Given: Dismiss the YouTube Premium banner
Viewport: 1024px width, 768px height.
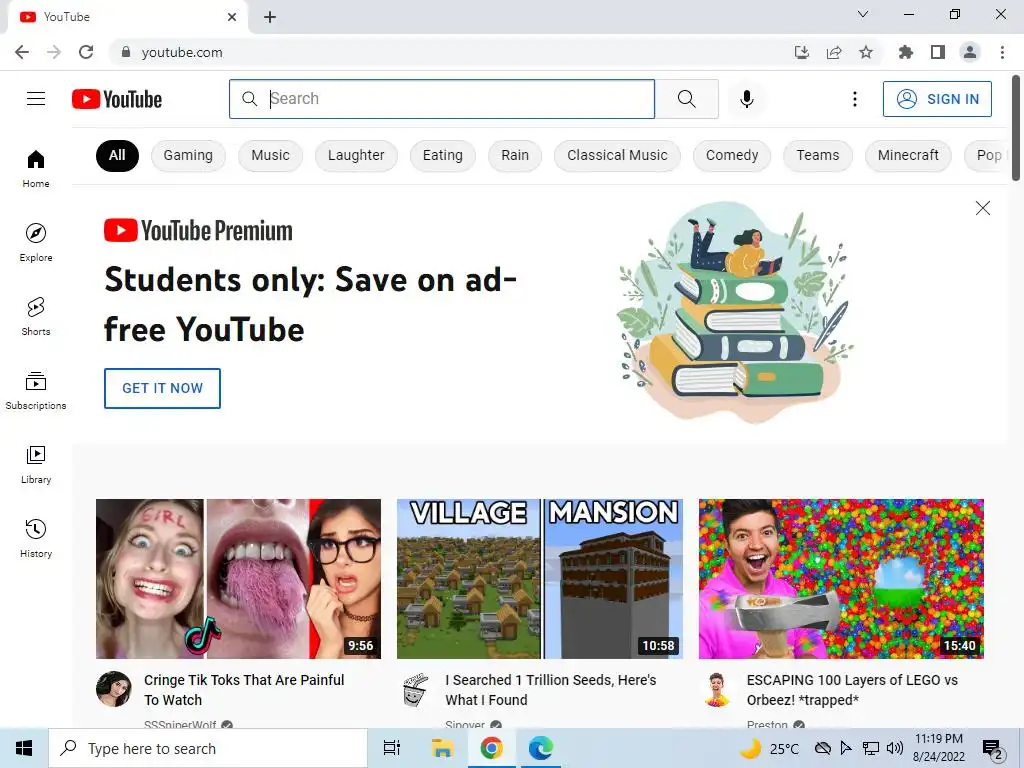Looking at the screenshot, I should [982, 208].
